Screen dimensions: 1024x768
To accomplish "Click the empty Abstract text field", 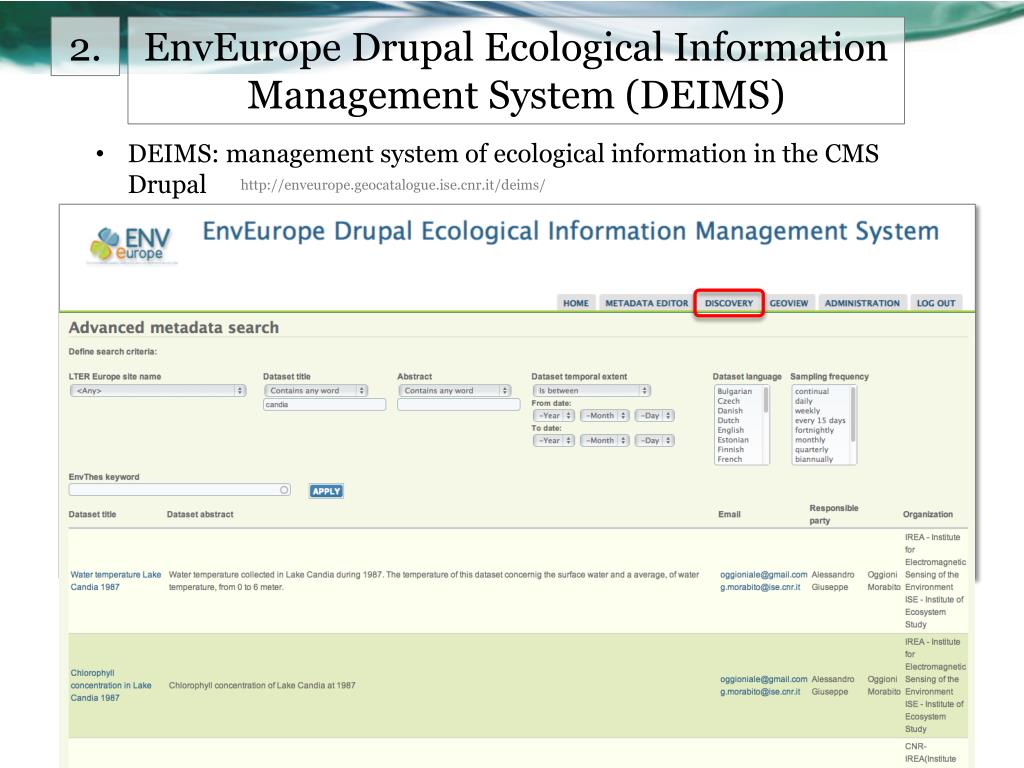I will coord(458,405).
